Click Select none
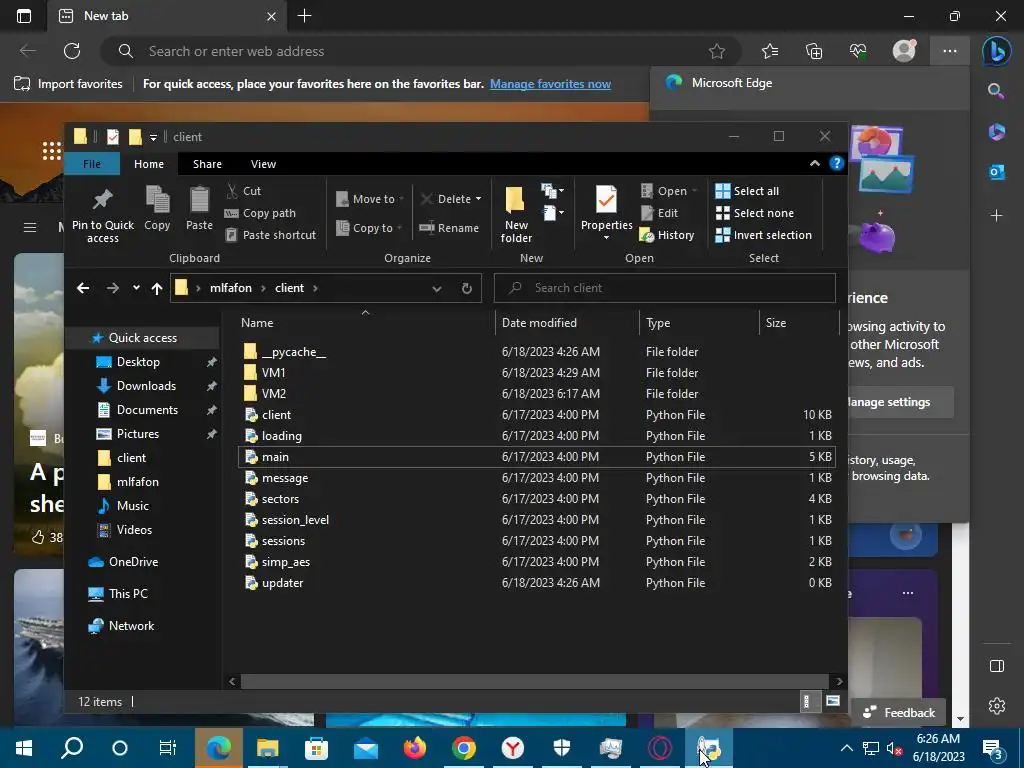 click(754, 213)
